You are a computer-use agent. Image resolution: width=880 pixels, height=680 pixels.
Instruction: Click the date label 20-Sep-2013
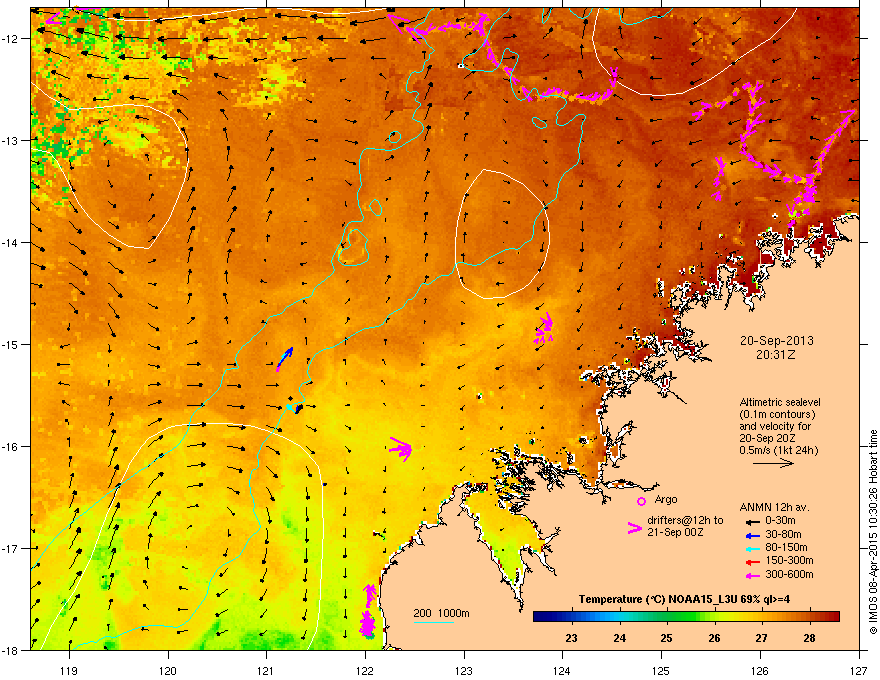click(x=776, y=341)
